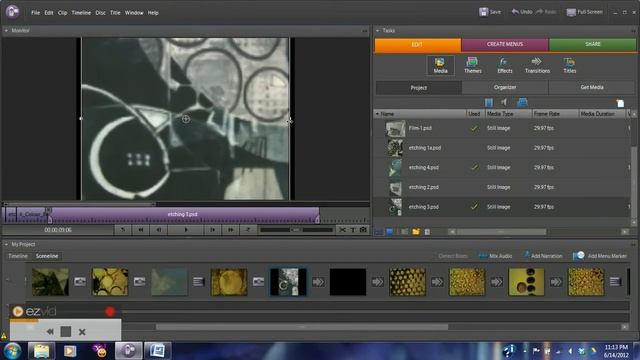Open the Themes panel icon
The image size is (640, 360).
pyautogui.click(x=472, y=65)
